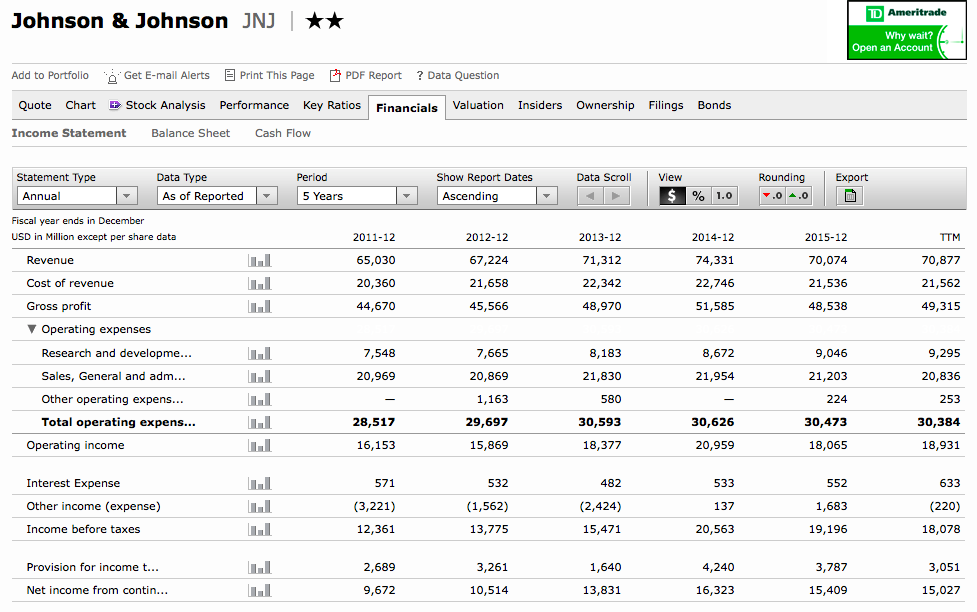Increase decimal rounding with green arrow button
The width and height of the screenshot is (977, 612).
click(x=798, y=196)
